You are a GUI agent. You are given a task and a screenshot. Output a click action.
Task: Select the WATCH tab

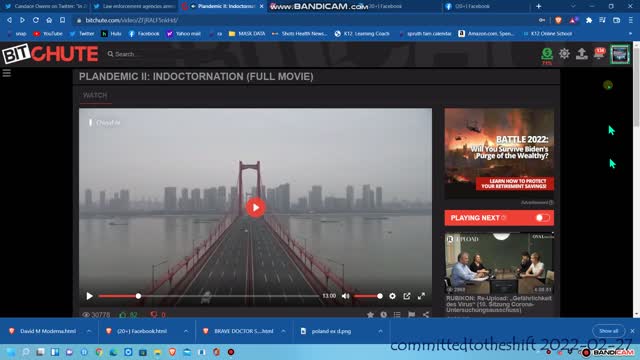click(95, 96)
